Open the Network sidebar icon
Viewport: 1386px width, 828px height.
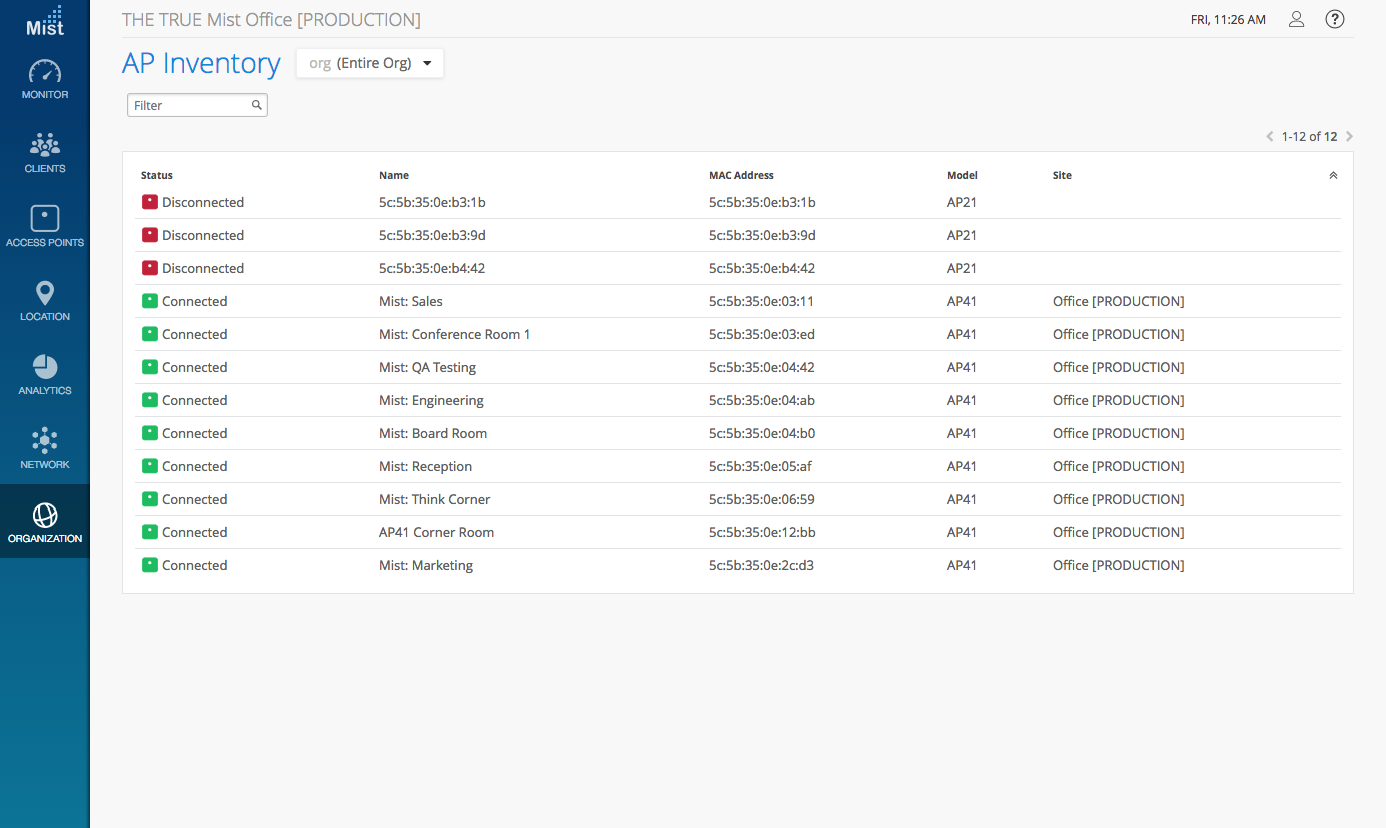(x=45, y=441)
